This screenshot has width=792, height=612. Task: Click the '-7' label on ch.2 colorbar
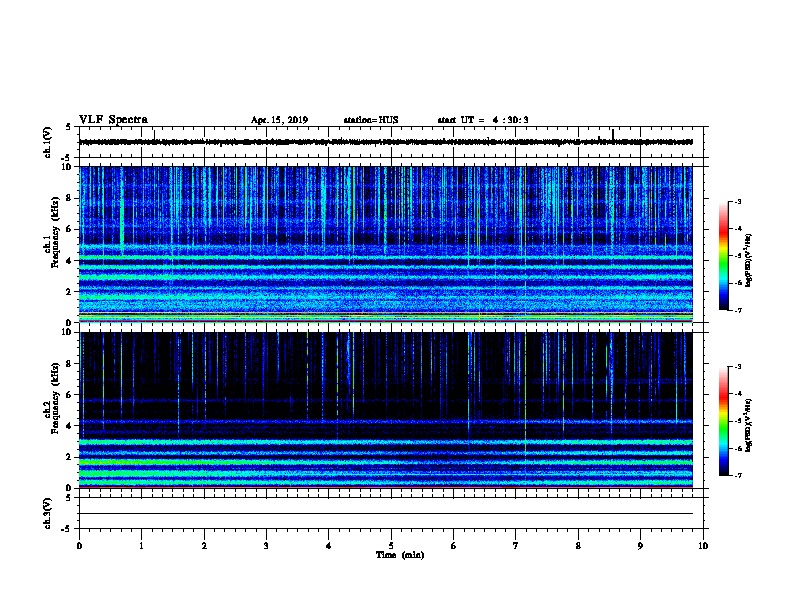pos(737,476)
